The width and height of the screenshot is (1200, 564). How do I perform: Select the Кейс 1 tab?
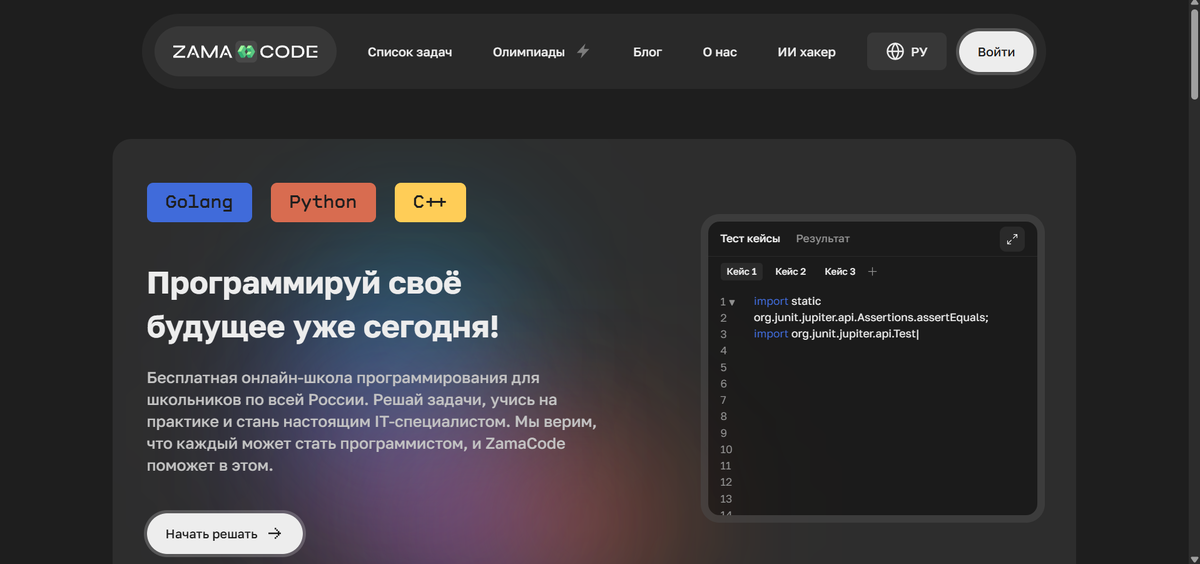pyautogui.click(x=742, y=272)
